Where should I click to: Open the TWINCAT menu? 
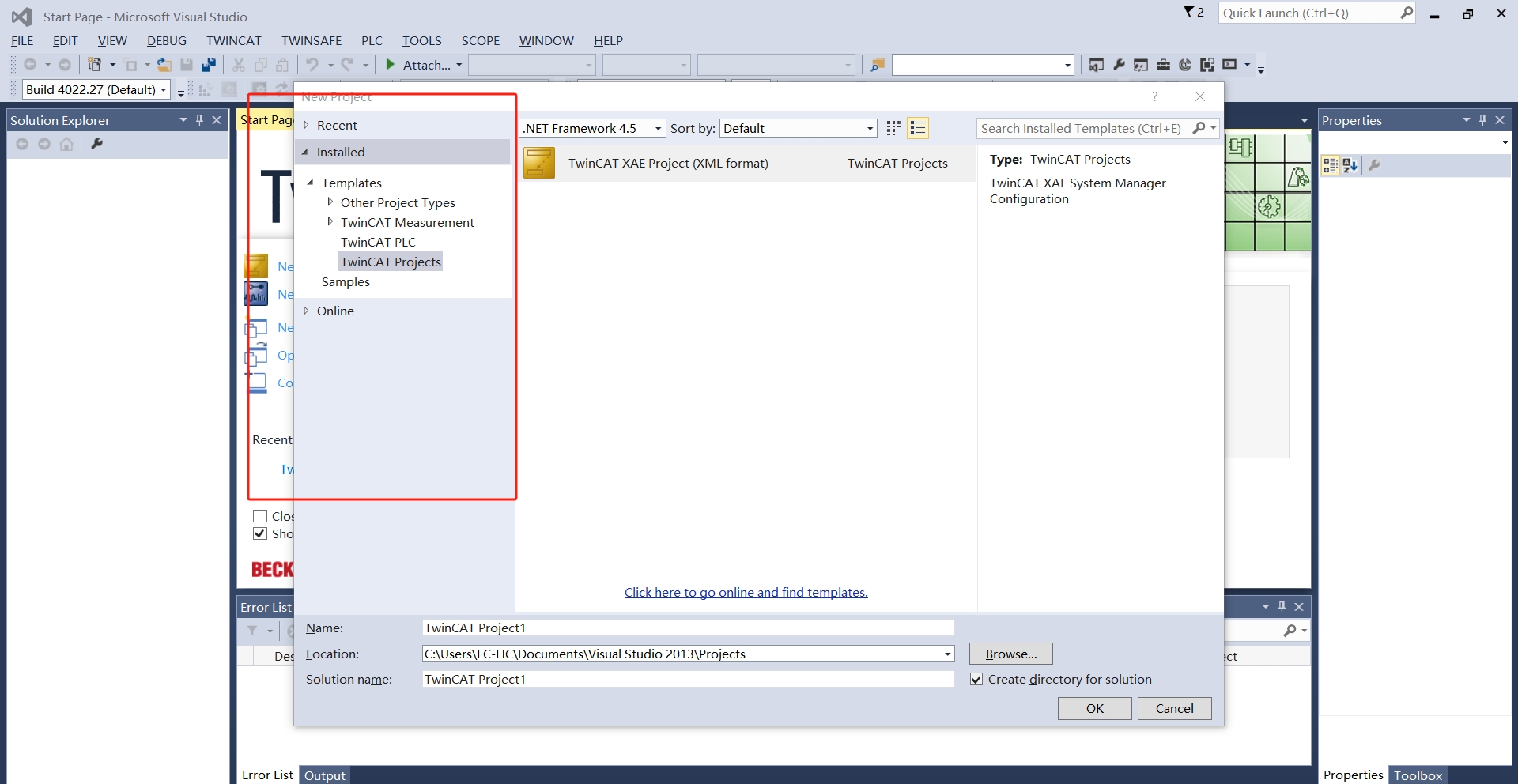(233, 40)
